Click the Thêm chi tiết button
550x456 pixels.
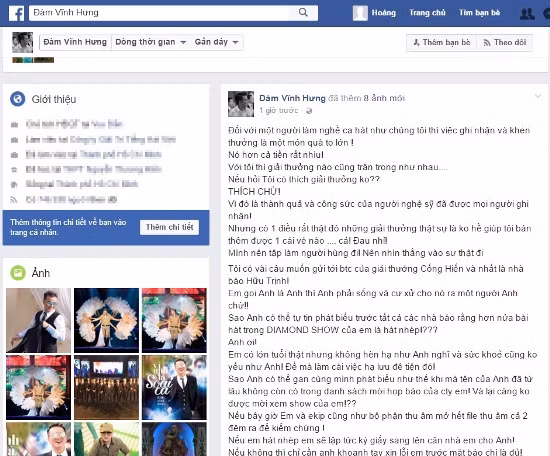pos(169,227)
